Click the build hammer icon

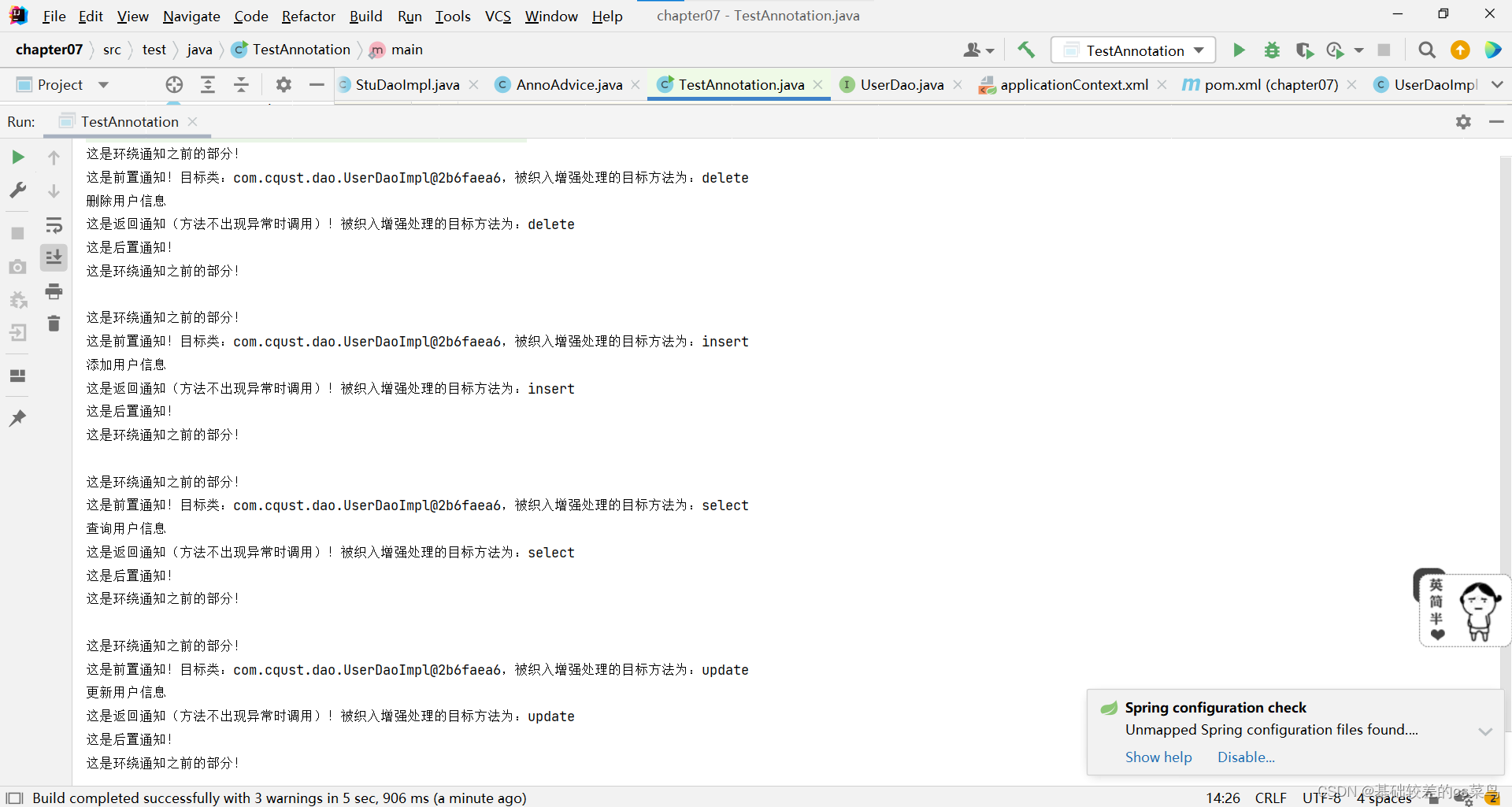coord(1026,50)
